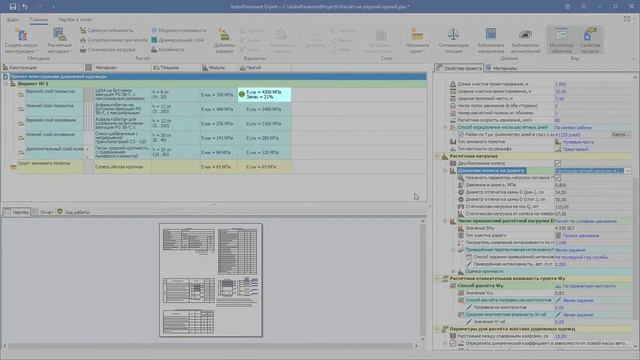Click the Map button in region row

tap(620, 134)
